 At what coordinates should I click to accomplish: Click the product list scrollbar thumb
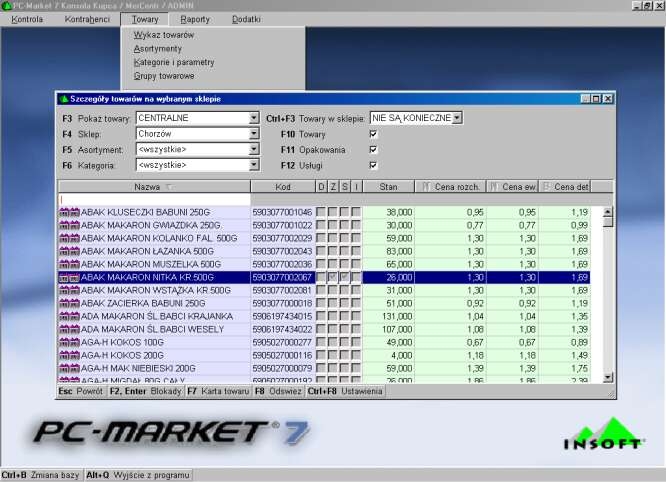click(608, 222)
